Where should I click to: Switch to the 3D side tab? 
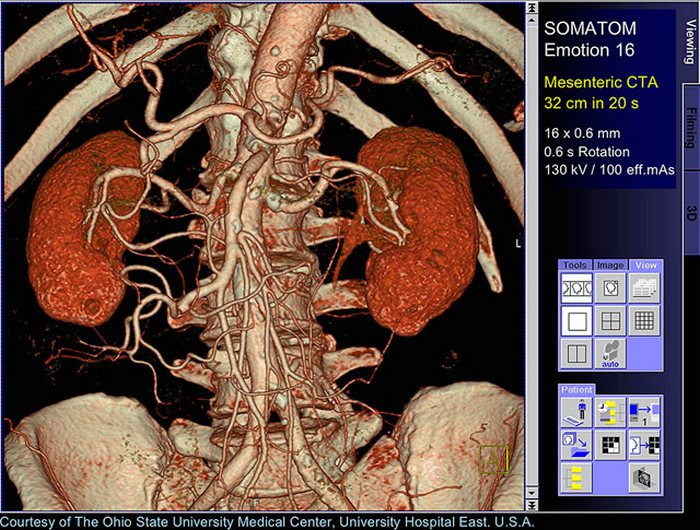click(x=691, y=214)
